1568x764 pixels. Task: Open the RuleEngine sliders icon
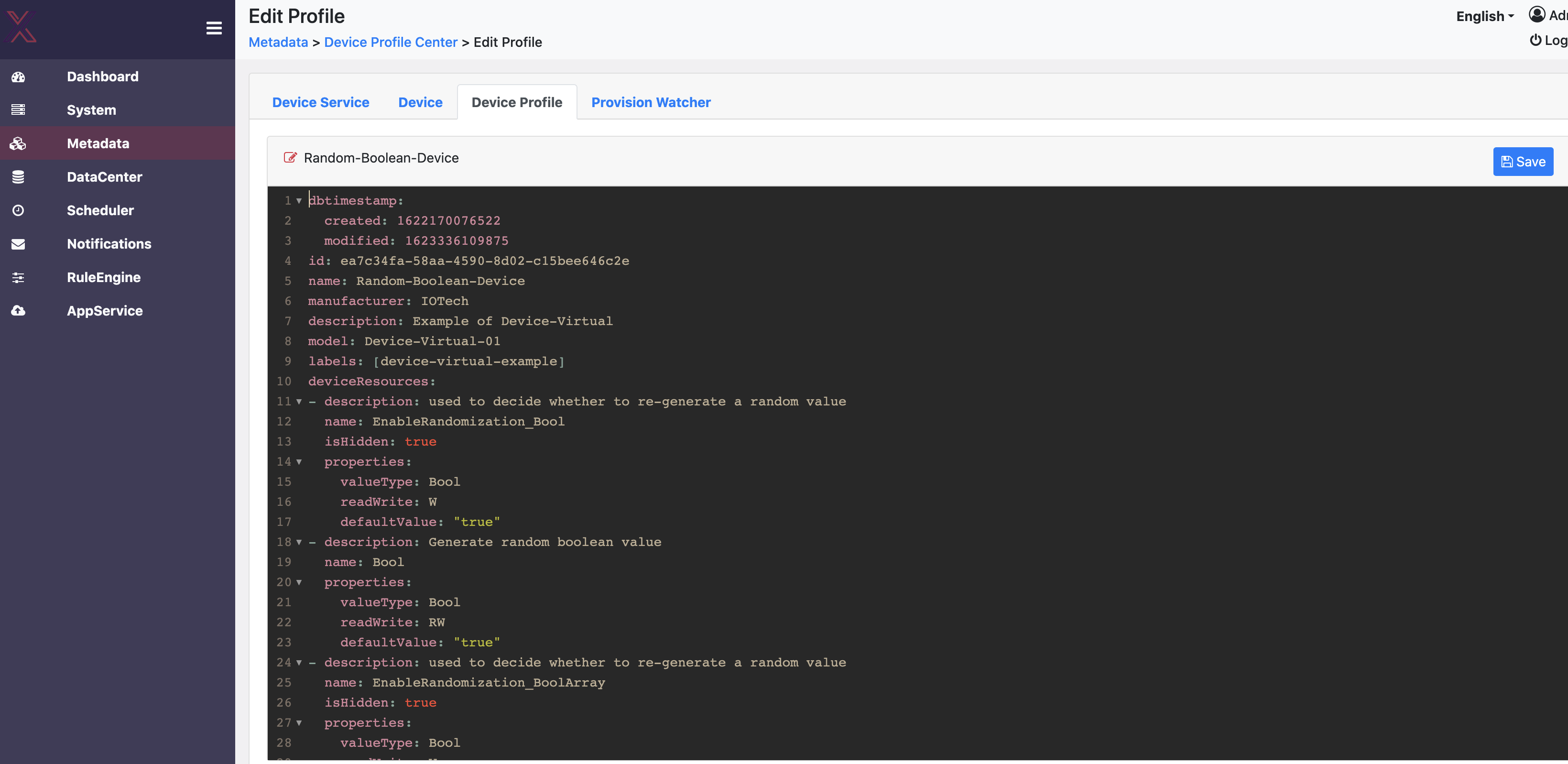click(18, 278)
